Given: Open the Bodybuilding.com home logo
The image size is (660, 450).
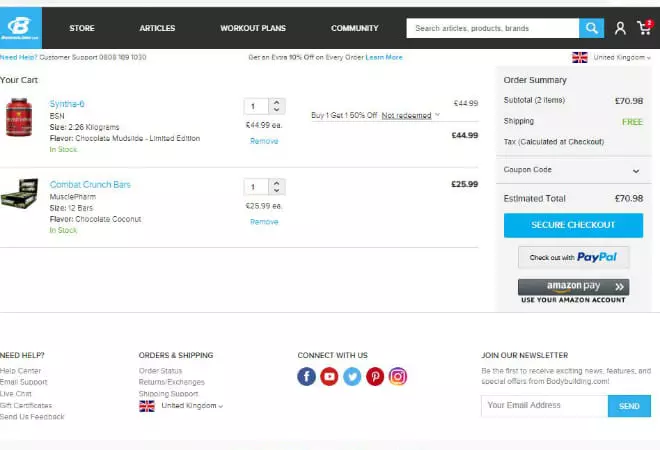Looking at the screenshot, I should click(x=21, y=28).
